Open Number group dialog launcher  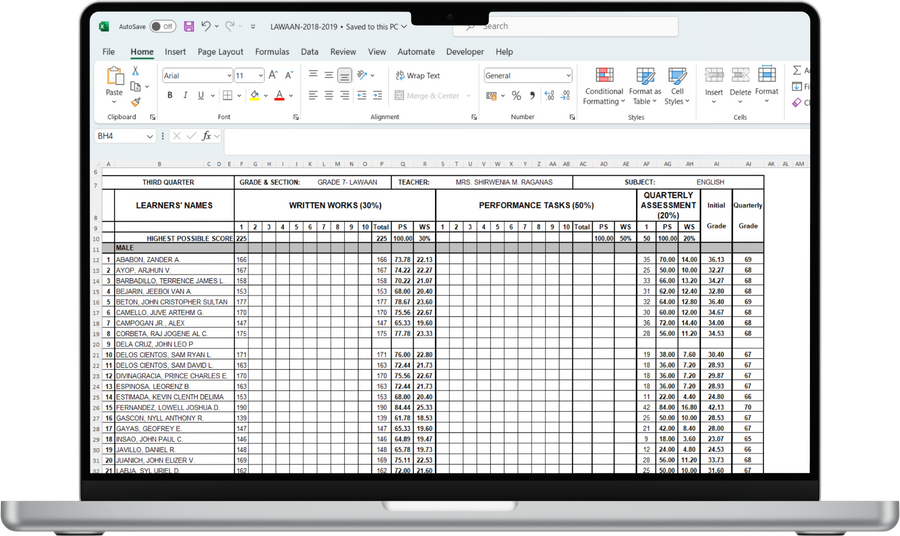[x=572, y=117]
